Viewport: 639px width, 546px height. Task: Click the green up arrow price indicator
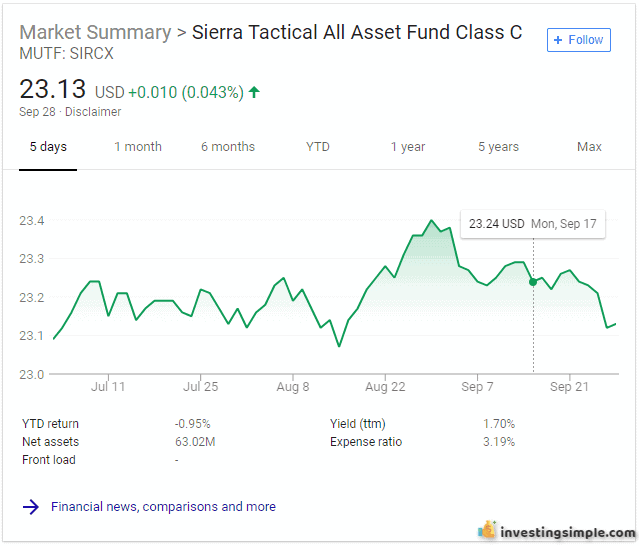coord(254,92)
